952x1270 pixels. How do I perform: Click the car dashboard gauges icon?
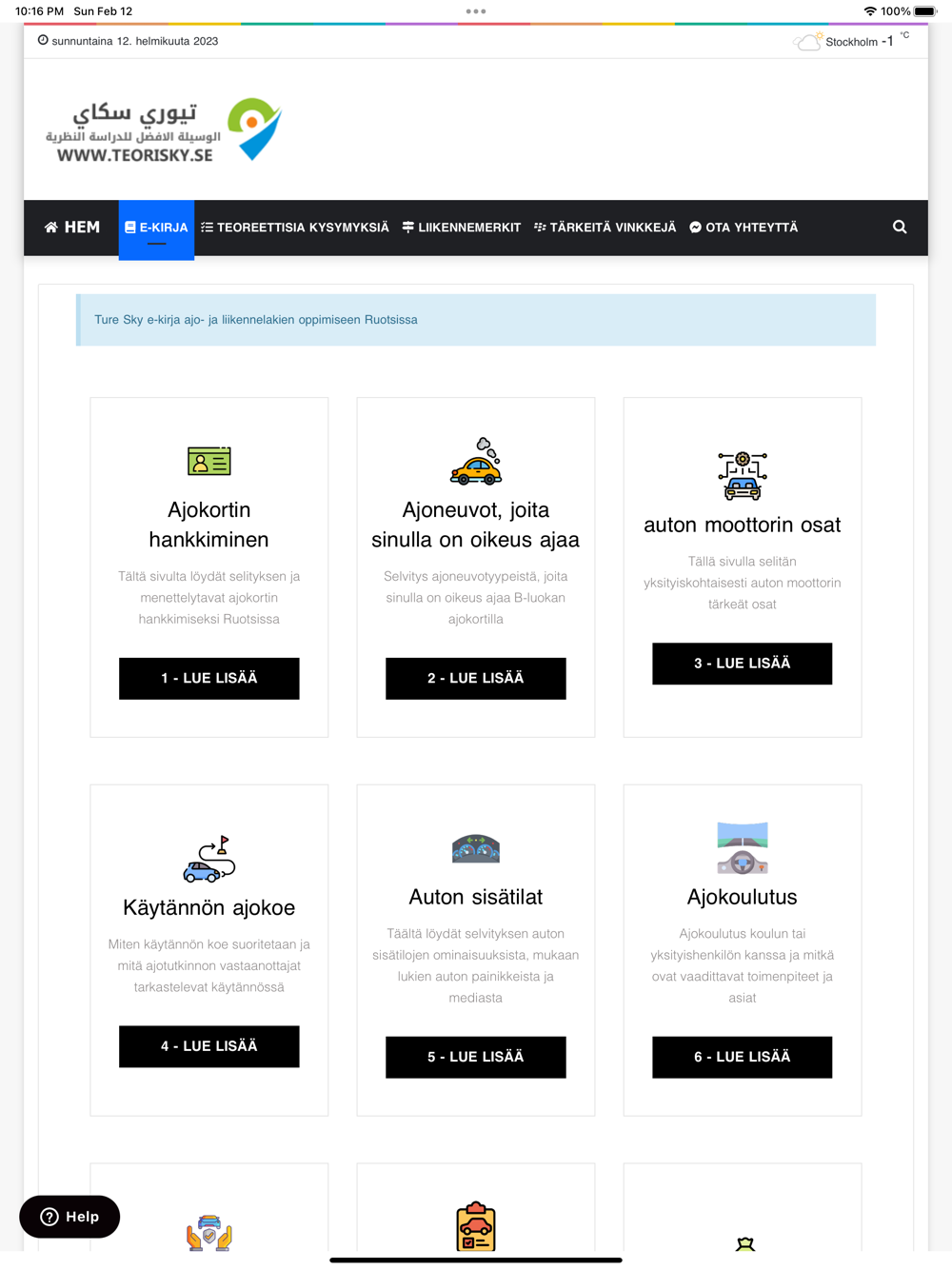click(x=476, y=848)
